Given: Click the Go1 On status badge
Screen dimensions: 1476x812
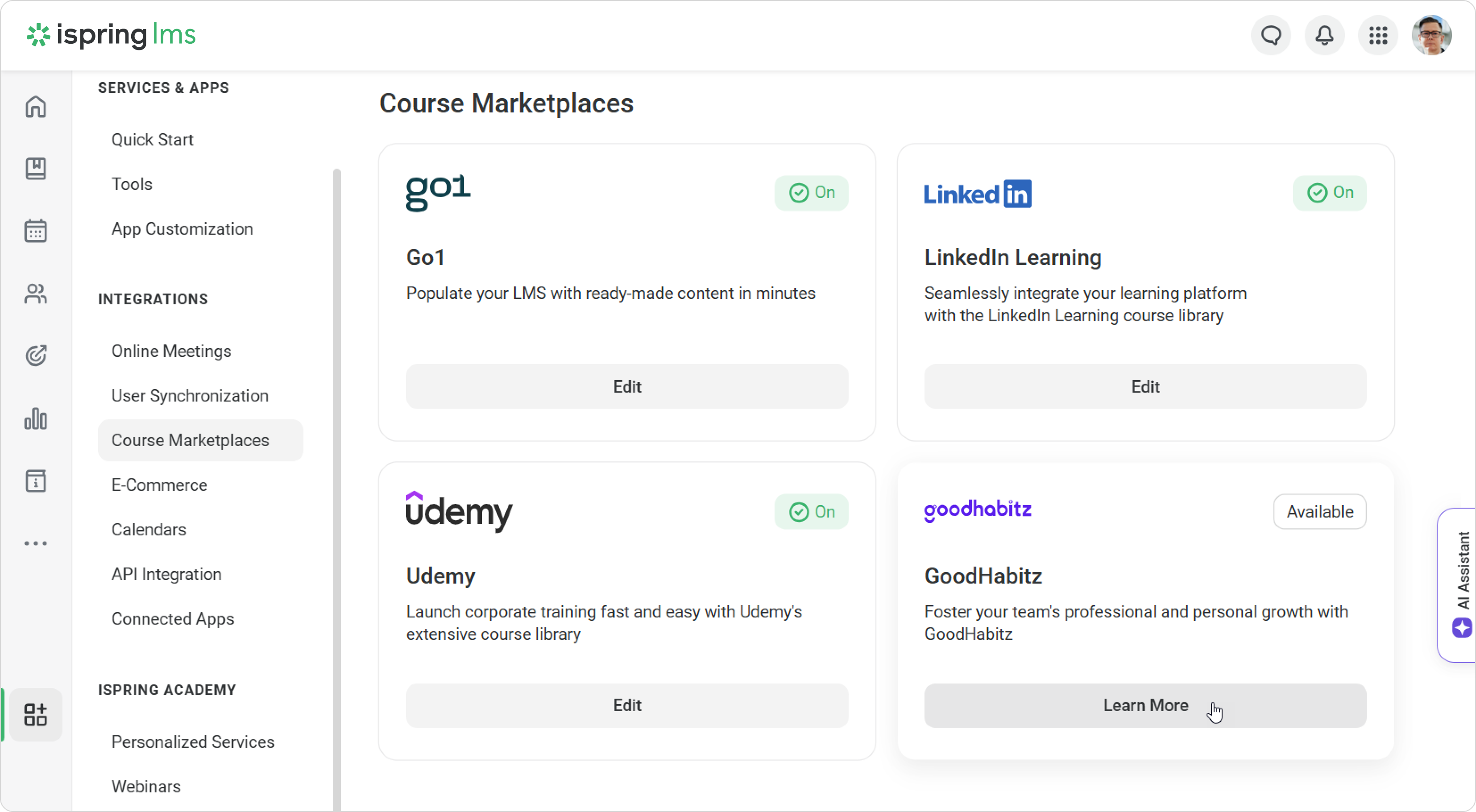Looking at the screenshot, I should 811,193.
